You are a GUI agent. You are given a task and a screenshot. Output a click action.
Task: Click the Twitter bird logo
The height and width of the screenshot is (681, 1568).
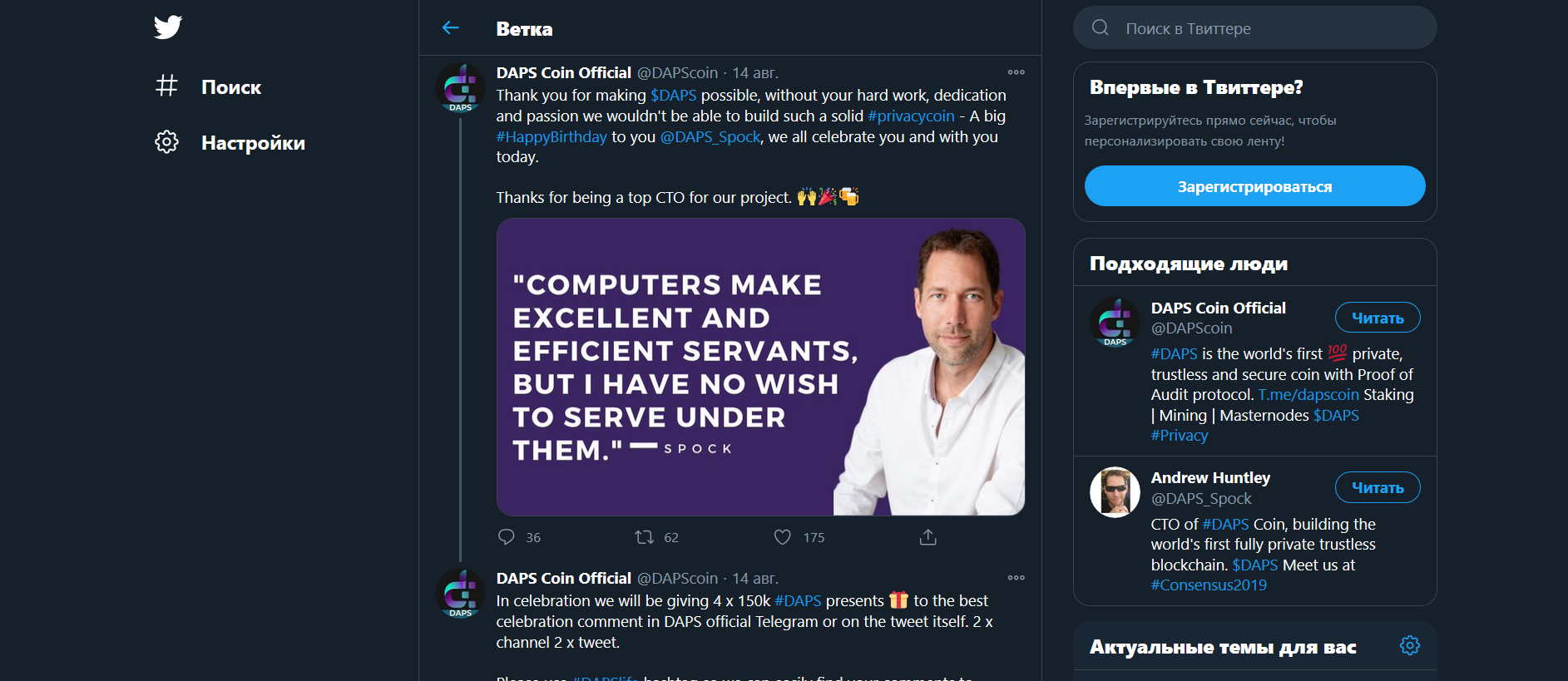(167, 27)
